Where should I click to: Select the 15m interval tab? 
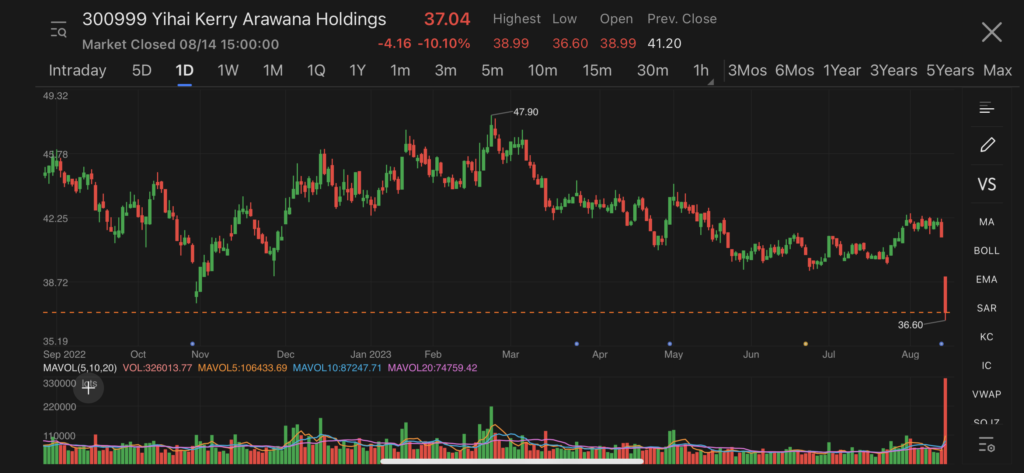click(x=597, y=71)
